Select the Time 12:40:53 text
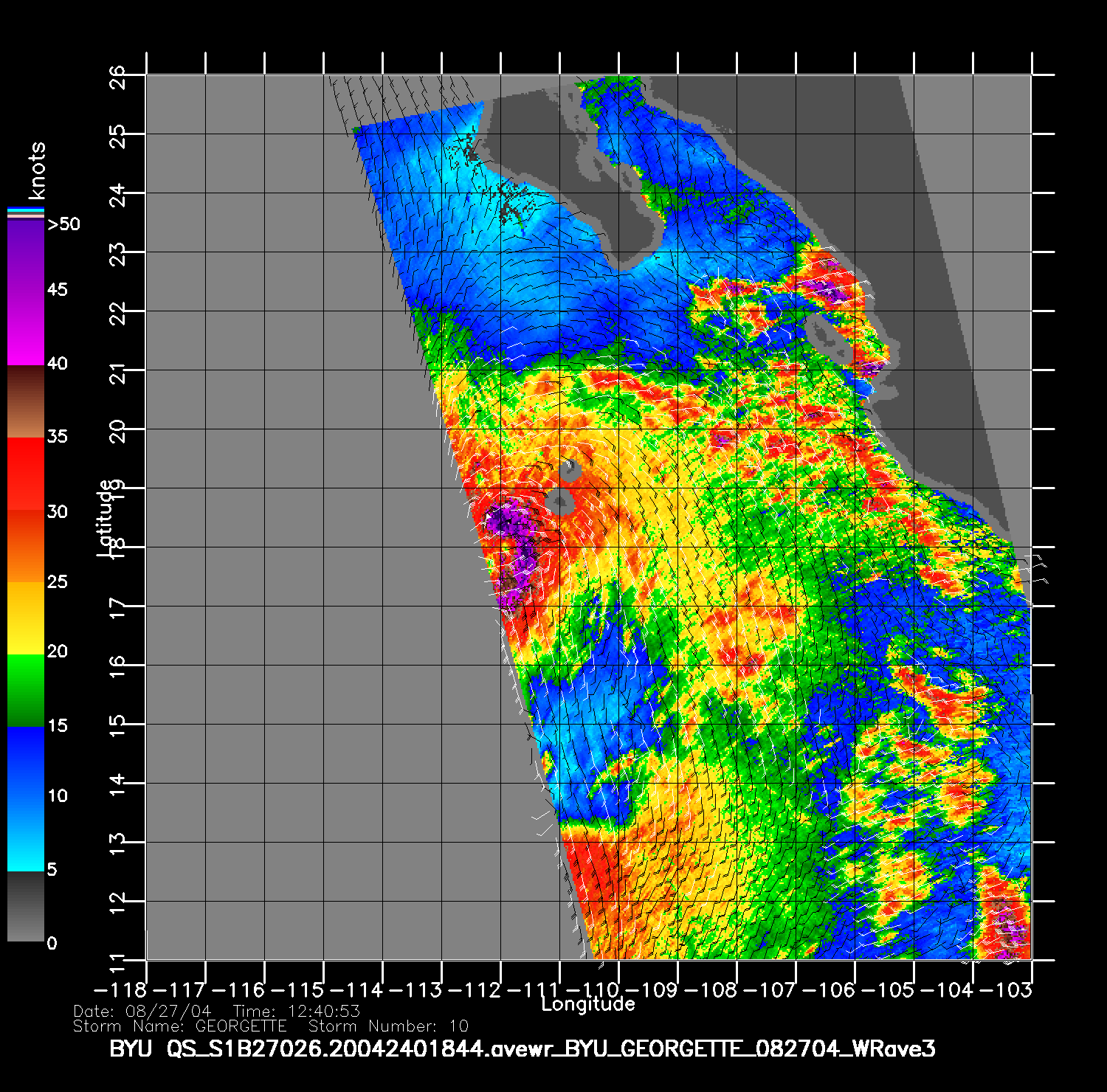1107x1092 pixels. click(296, 1011)
